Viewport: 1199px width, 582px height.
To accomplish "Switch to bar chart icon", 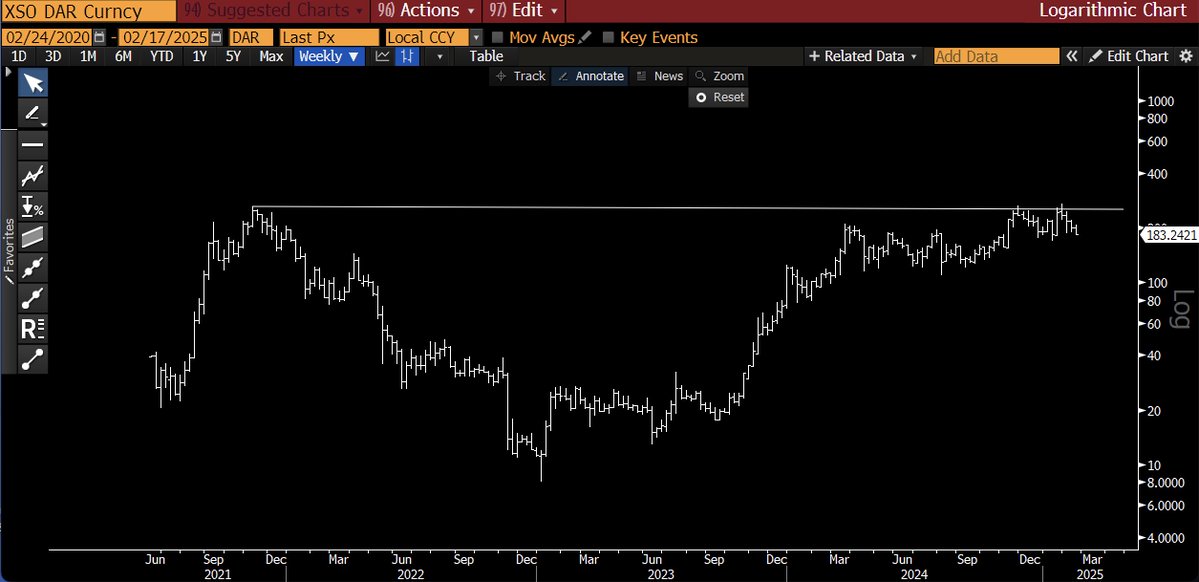I will (x=408, y=56).
